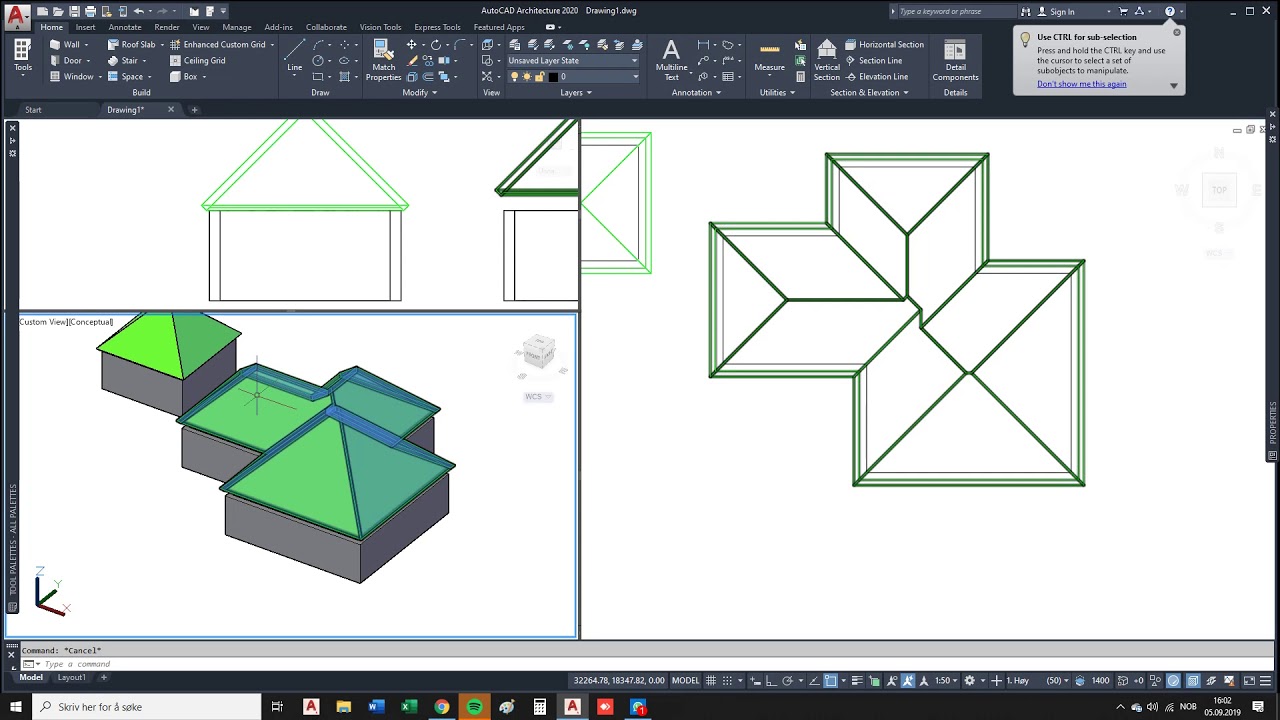Viewport: 1280px width, 720px height.
Task: Toggle object snap in status bar
Action: (x=831, y=681)
